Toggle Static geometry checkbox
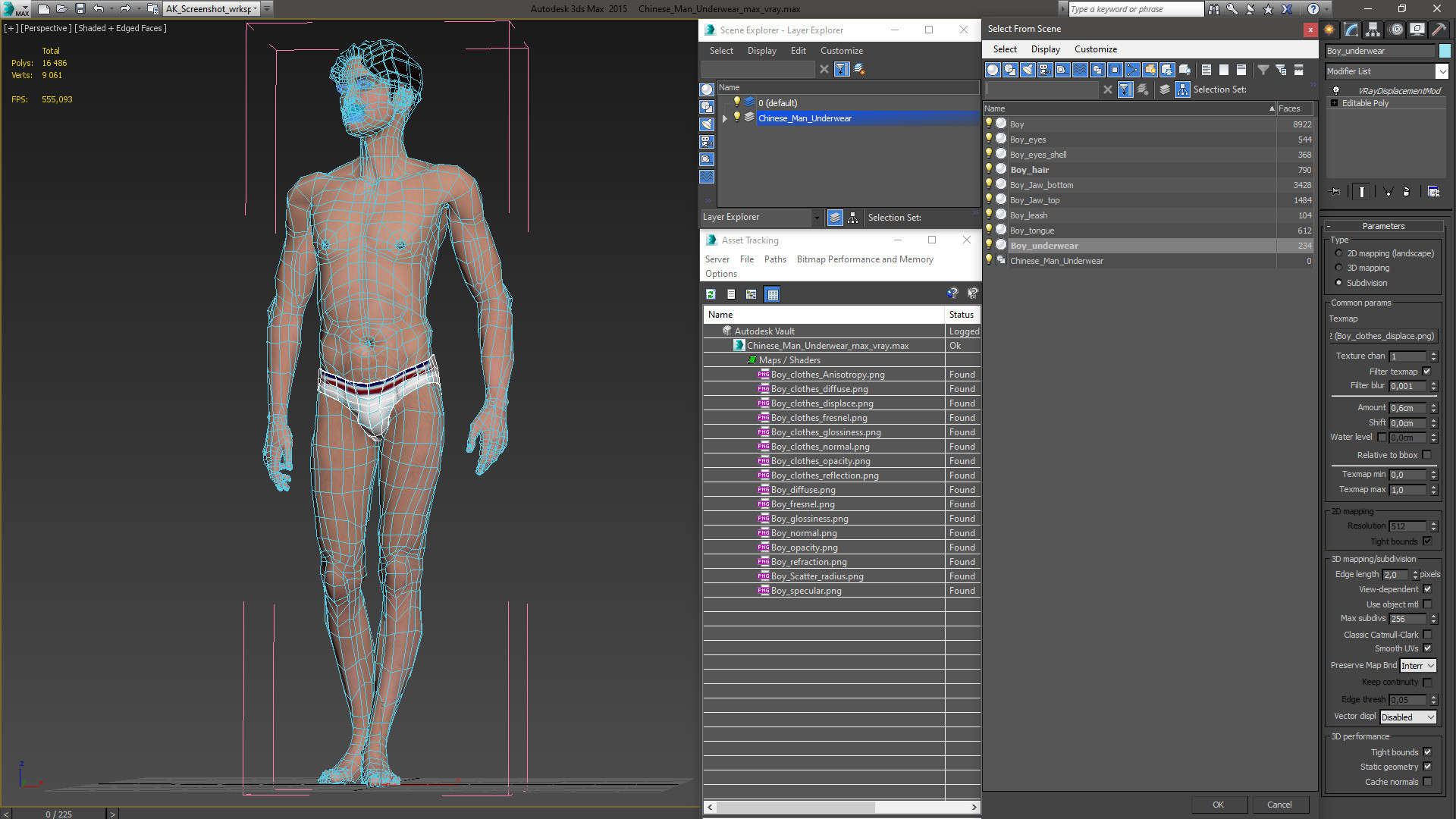Screen dimensions: 1456x819 (1427, 767)
